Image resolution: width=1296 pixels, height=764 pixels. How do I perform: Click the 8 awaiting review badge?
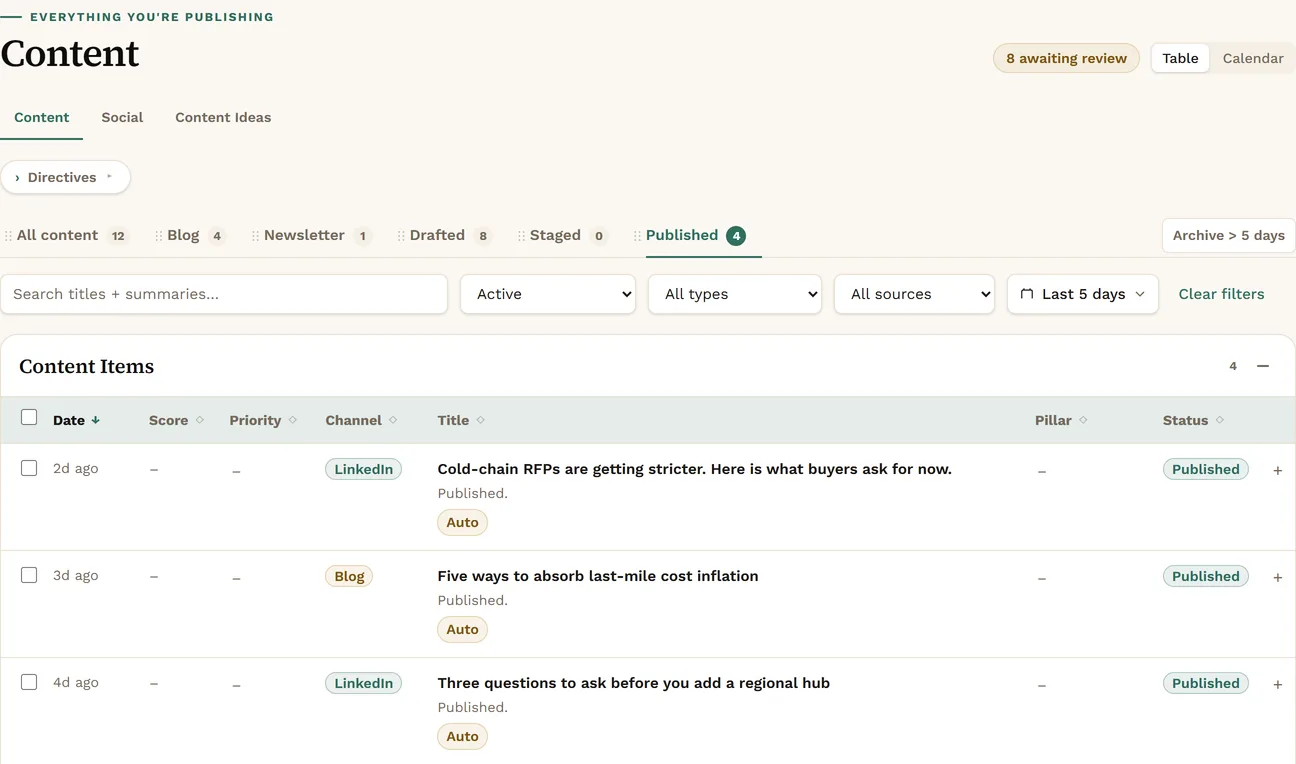(x=1066, y=58)
